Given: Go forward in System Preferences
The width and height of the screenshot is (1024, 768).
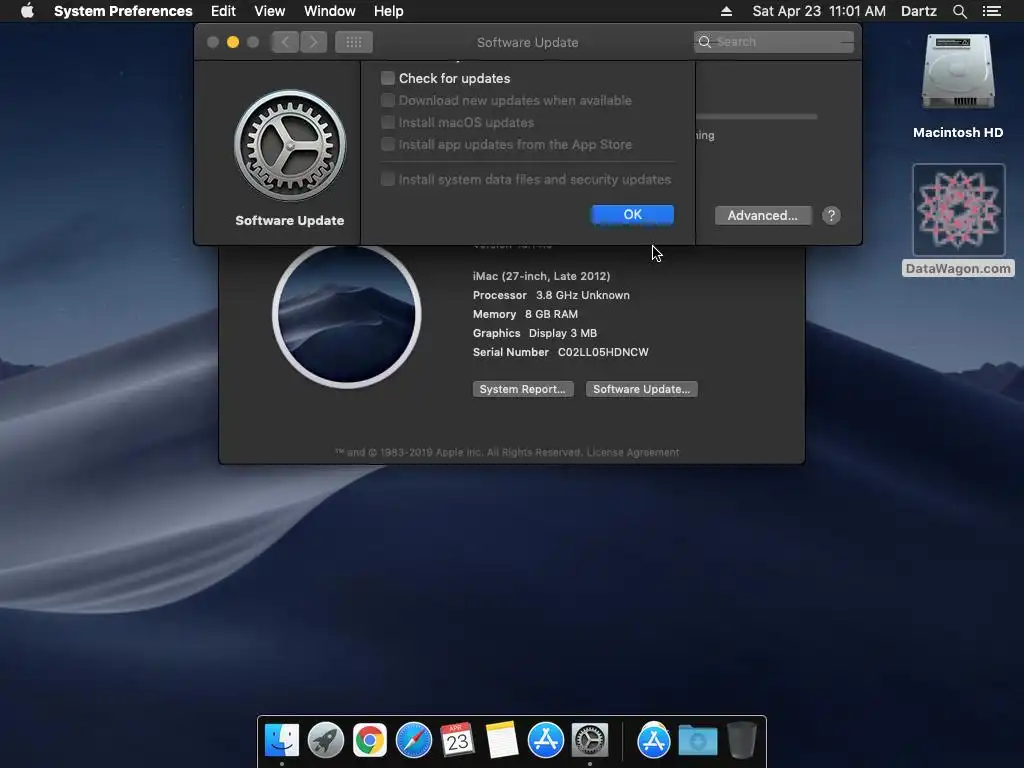Looking at the screenshot, I should [313, 42].
